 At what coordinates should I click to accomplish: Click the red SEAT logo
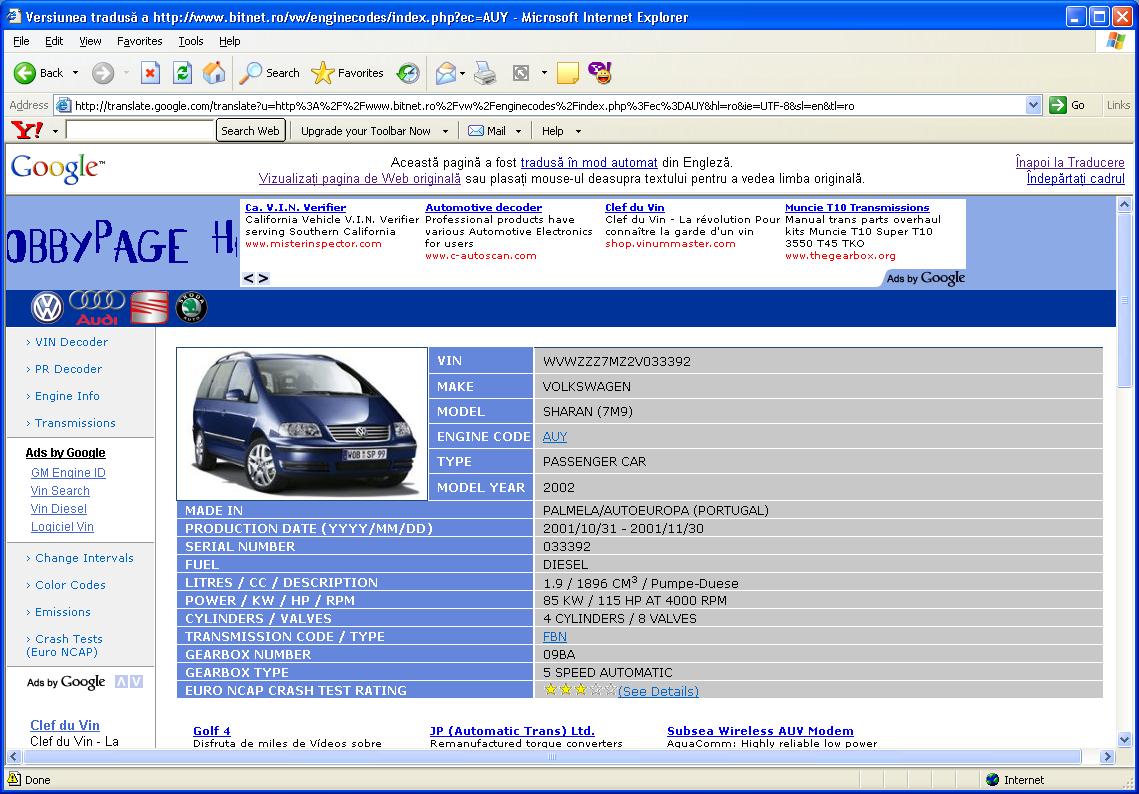(150, 308)
